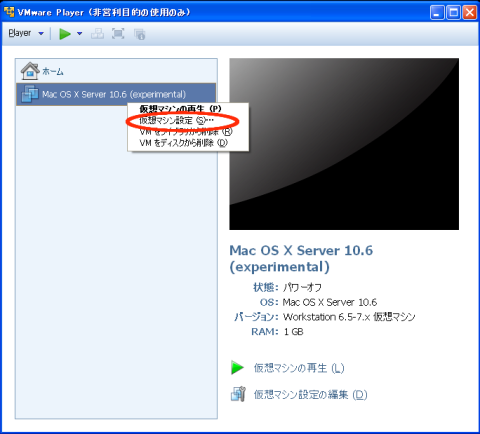The height and width of the screenshot is (434, 480).
Task: Click the green play icon beside 仮想マシンの再生 (L)
Action: 237,368
